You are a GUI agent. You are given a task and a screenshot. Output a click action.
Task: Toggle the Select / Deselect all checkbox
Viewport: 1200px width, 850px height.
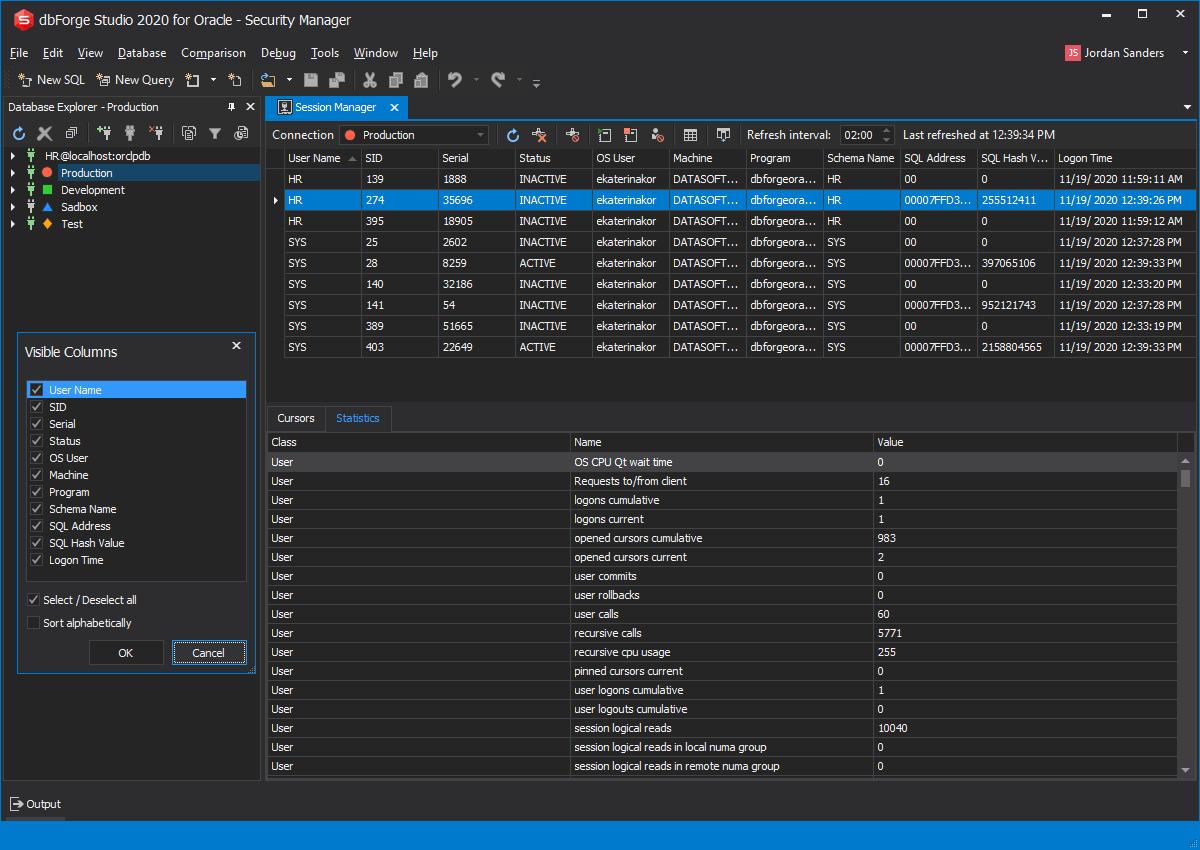pyautogui.click(x=34, y=600)
